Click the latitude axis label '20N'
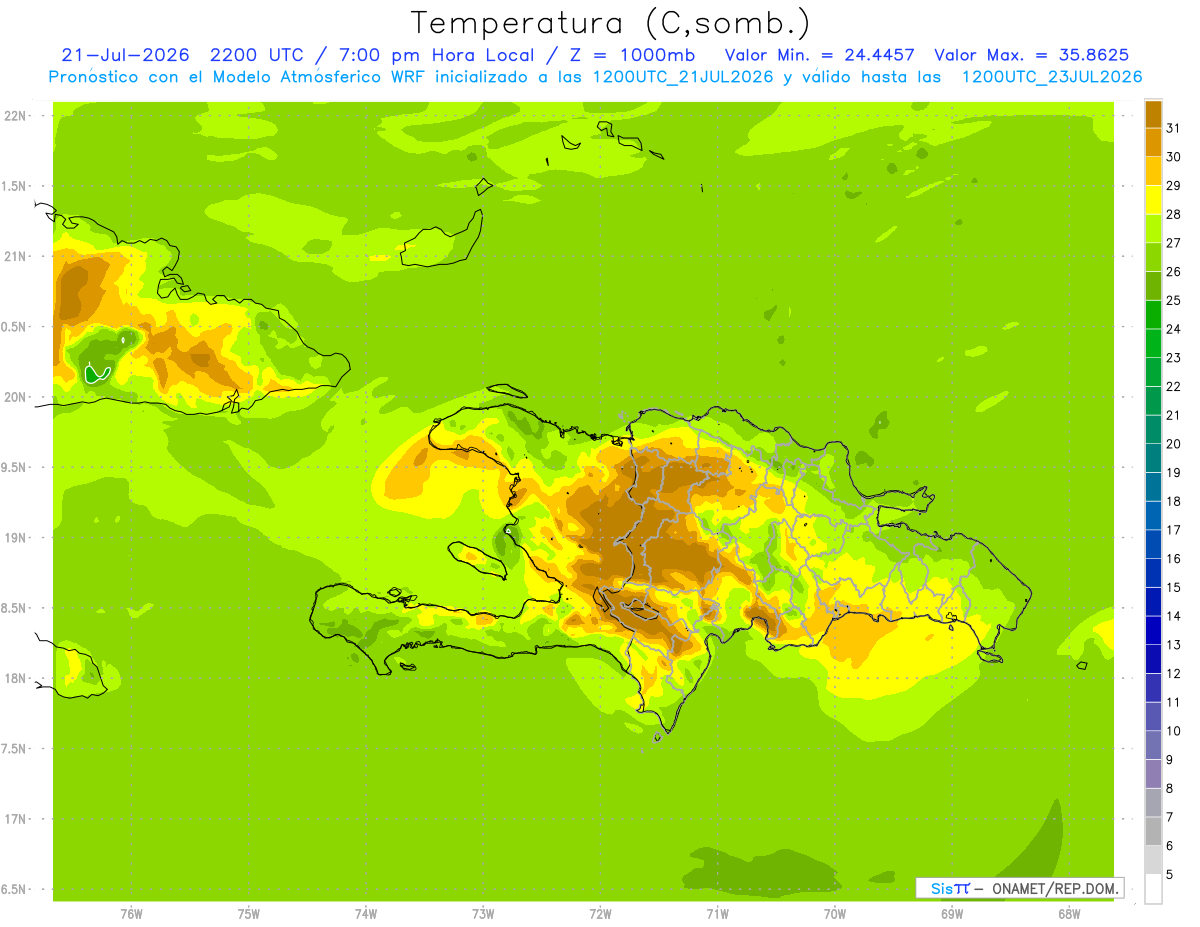 (16, 397)
